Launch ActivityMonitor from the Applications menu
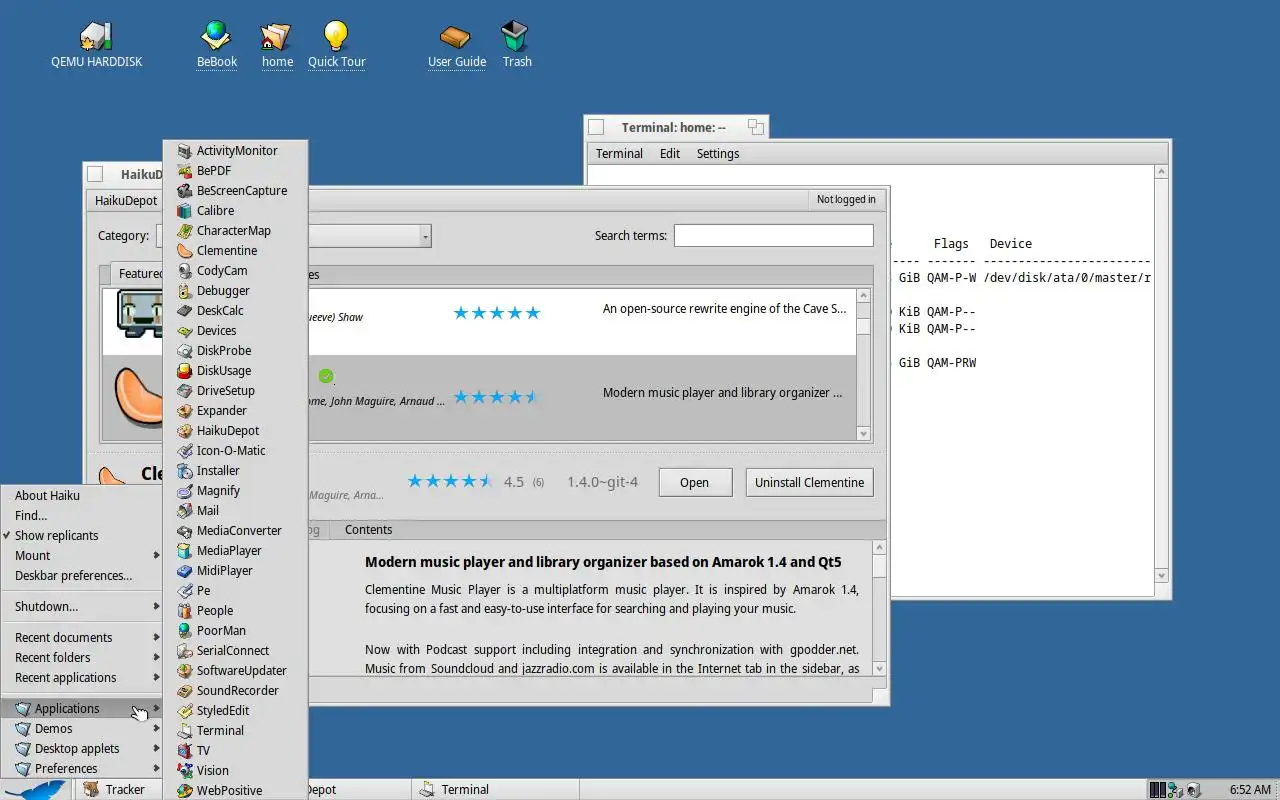This screenshot has width=1280, height=800. coord(235,150)
